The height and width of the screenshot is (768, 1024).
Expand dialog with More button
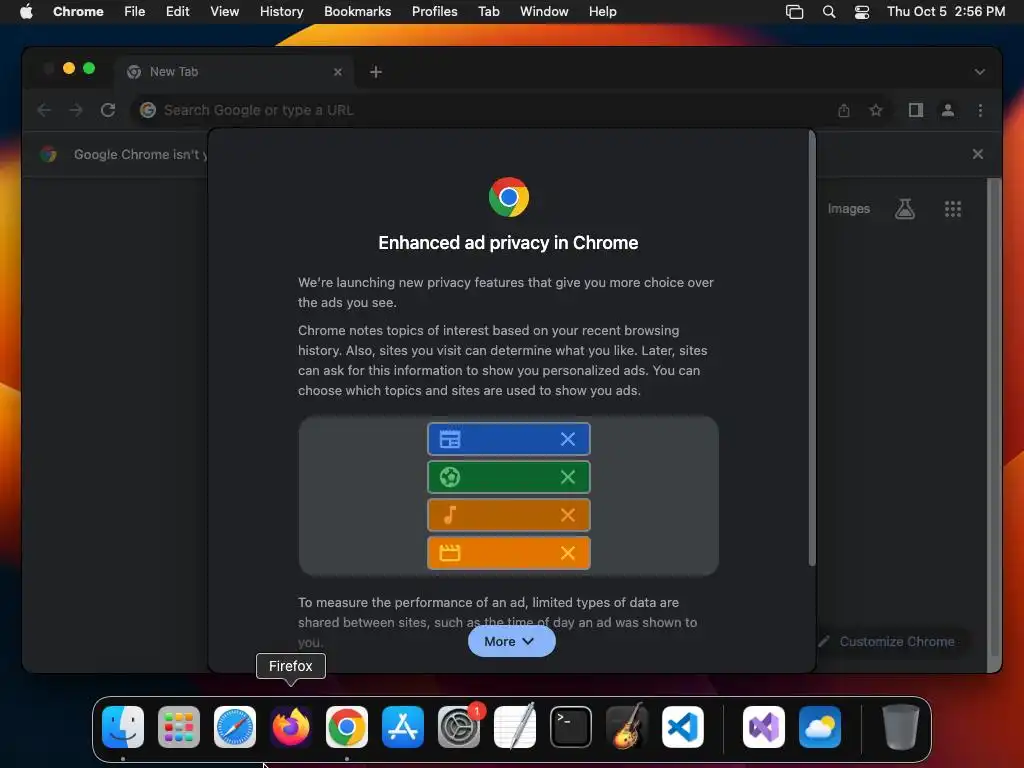point(511,641)
